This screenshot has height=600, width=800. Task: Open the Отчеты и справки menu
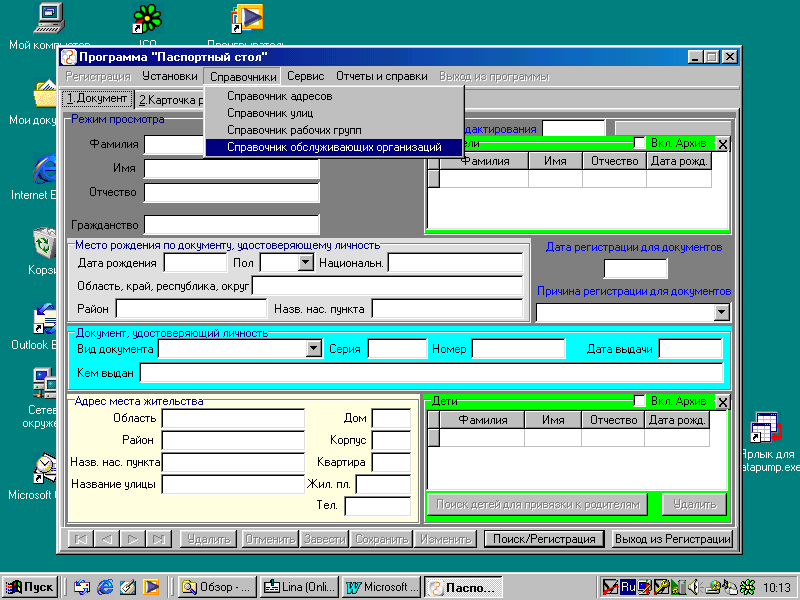382,76
